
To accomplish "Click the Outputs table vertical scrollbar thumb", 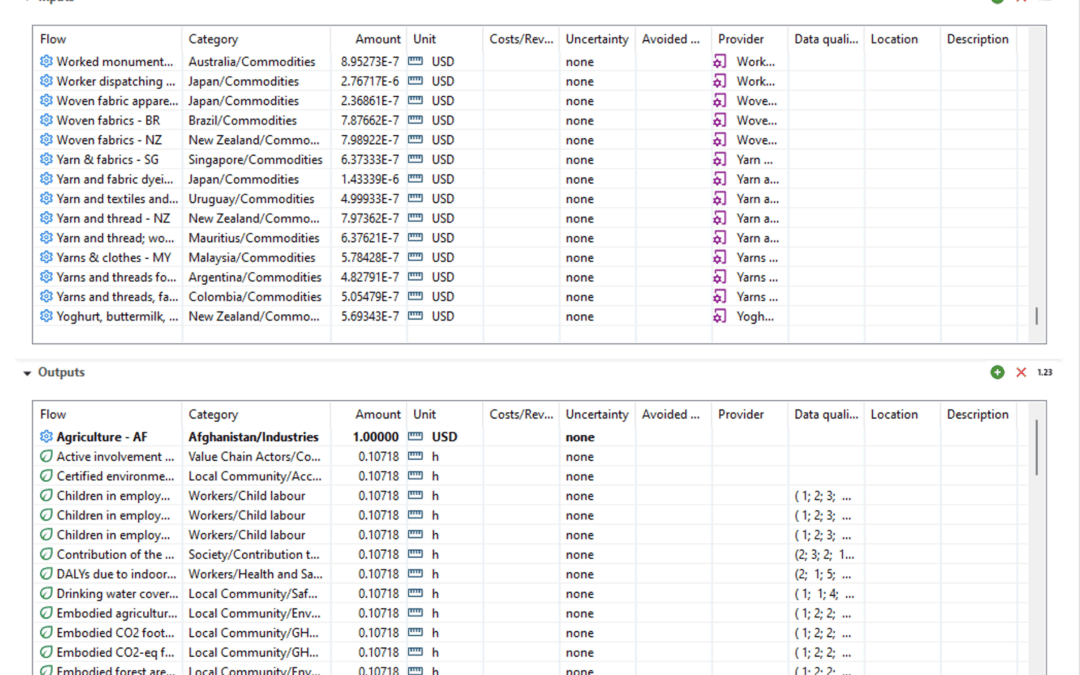I will coord(1036,447).
